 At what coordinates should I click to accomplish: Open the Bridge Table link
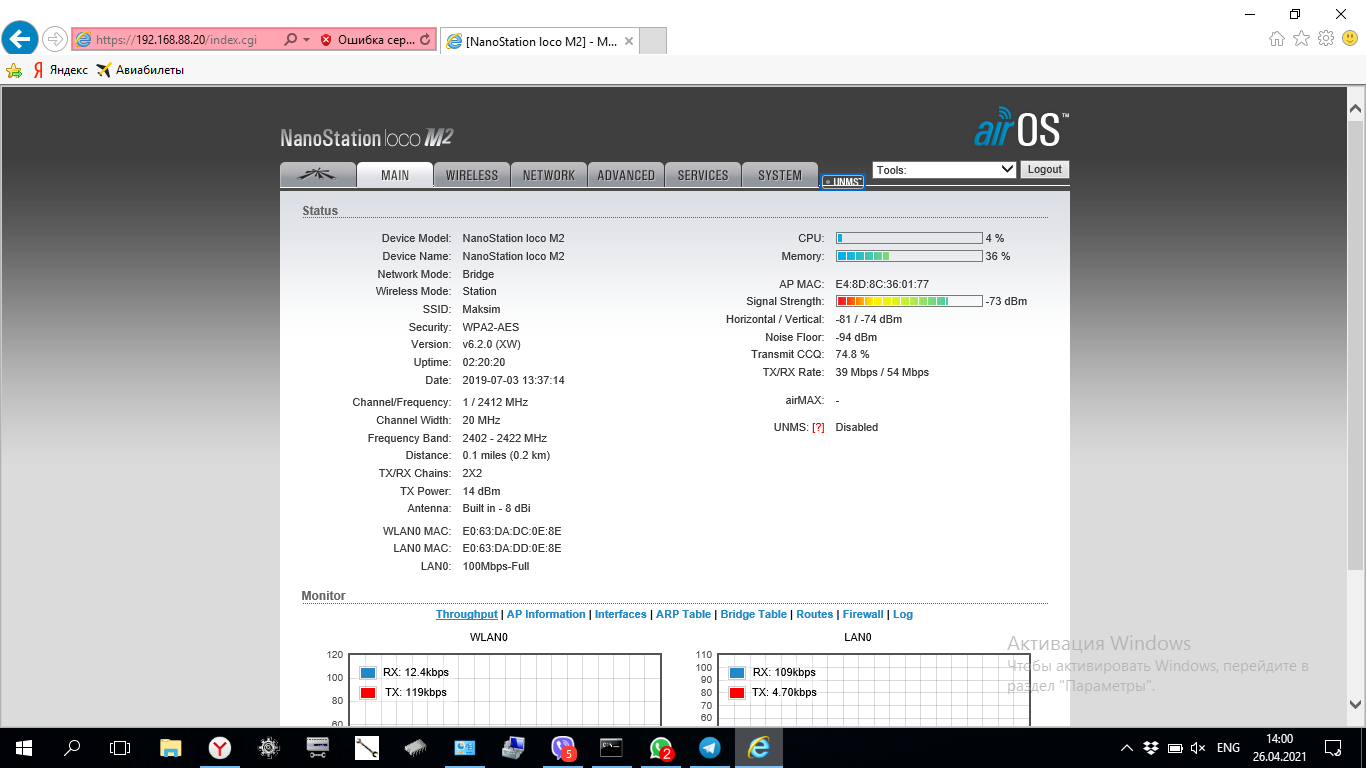point(754,614)
